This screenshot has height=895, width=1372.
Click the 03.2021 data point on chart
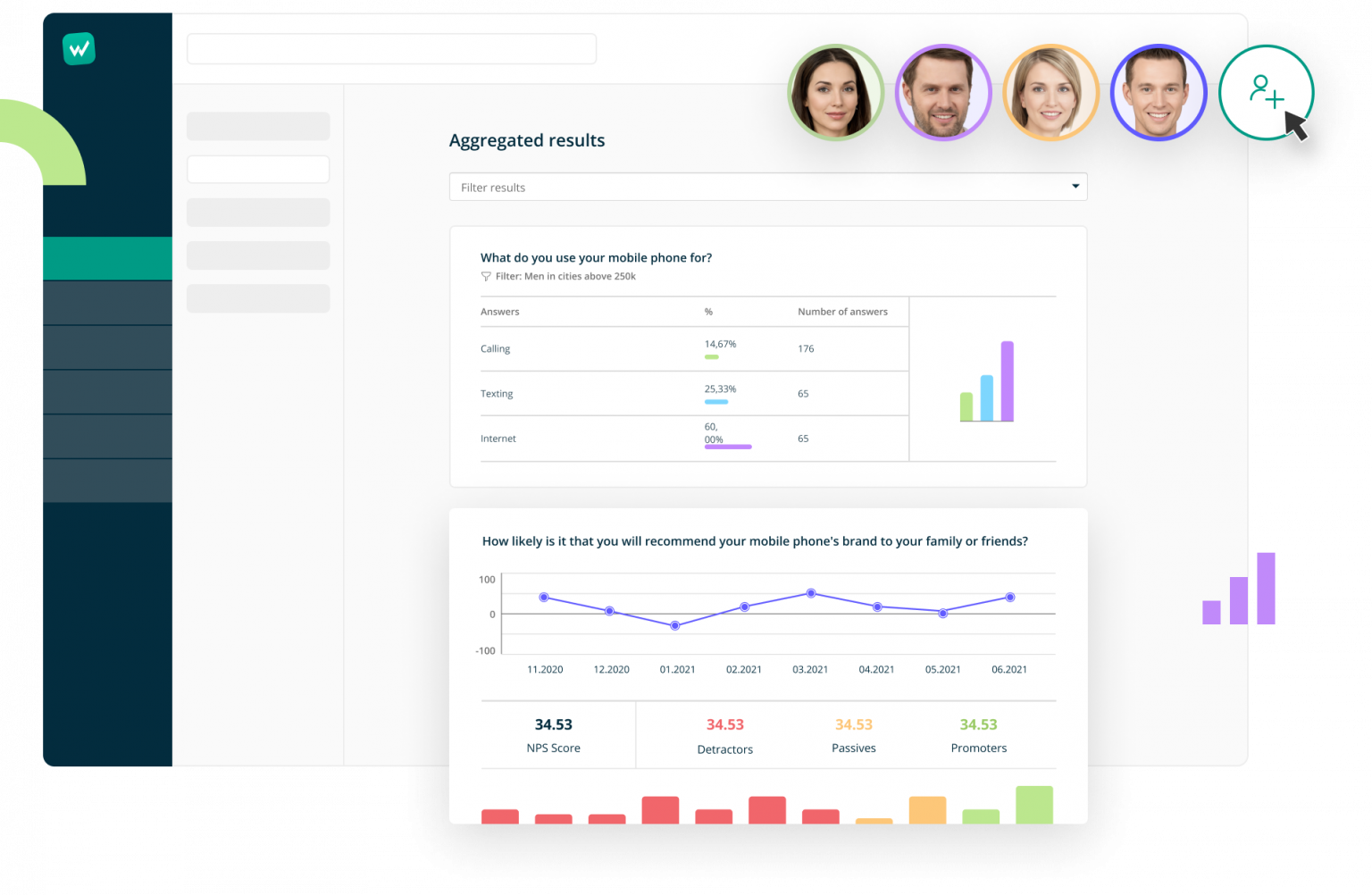811,593
